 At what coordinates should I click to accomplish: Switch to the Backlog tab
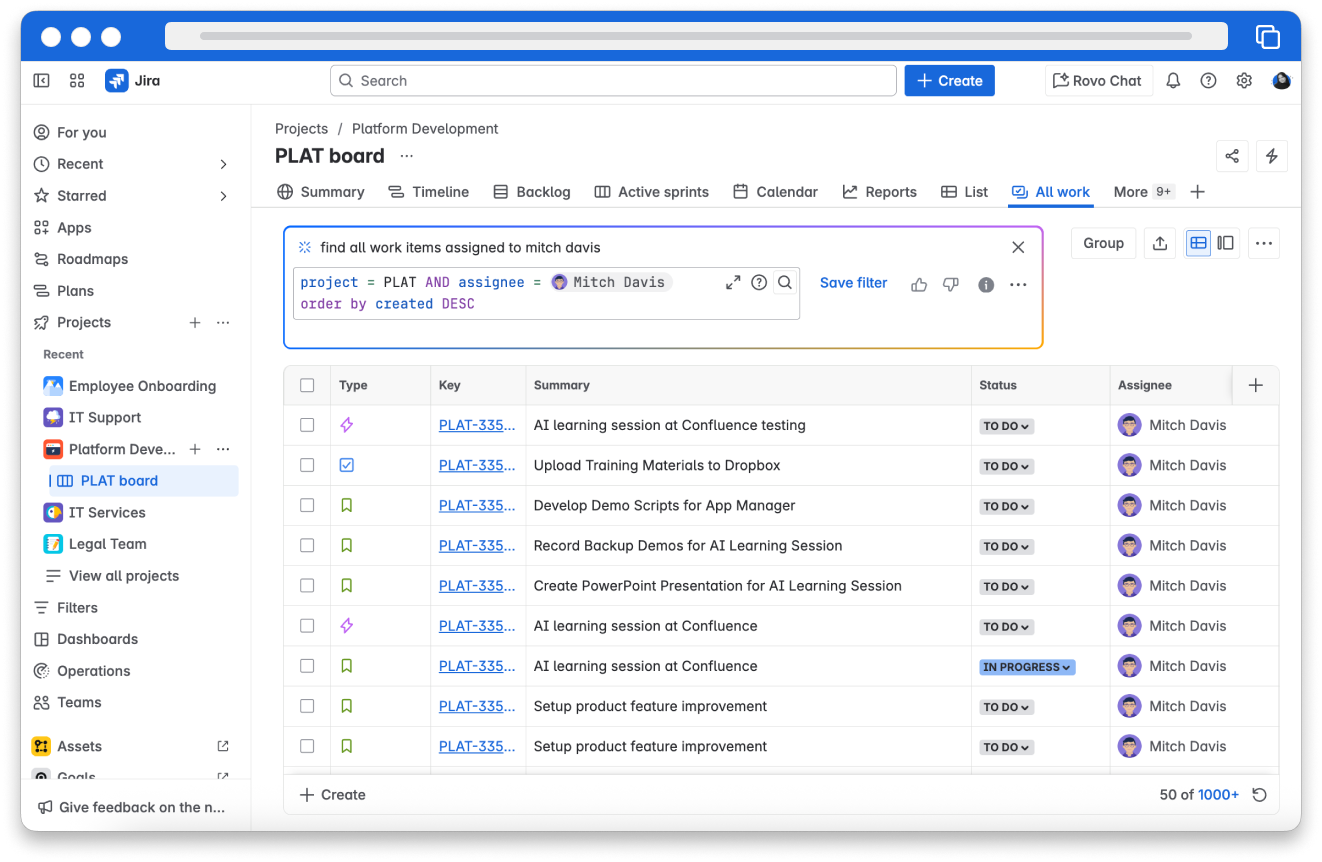532,192
